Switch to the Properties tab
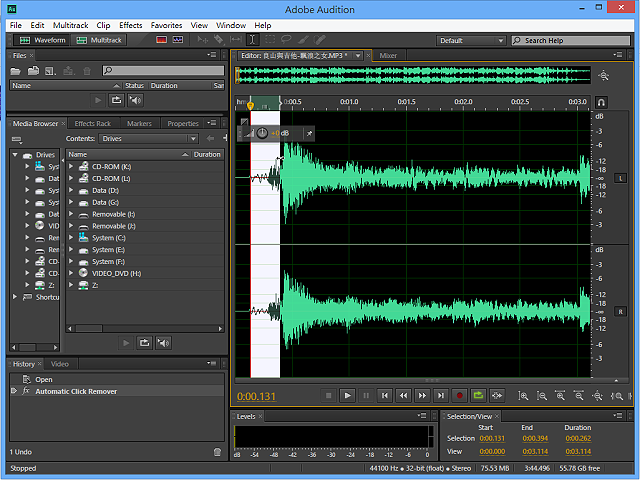Image resolution: width=640 pixels, height=480 pixels. pos(183,123)
